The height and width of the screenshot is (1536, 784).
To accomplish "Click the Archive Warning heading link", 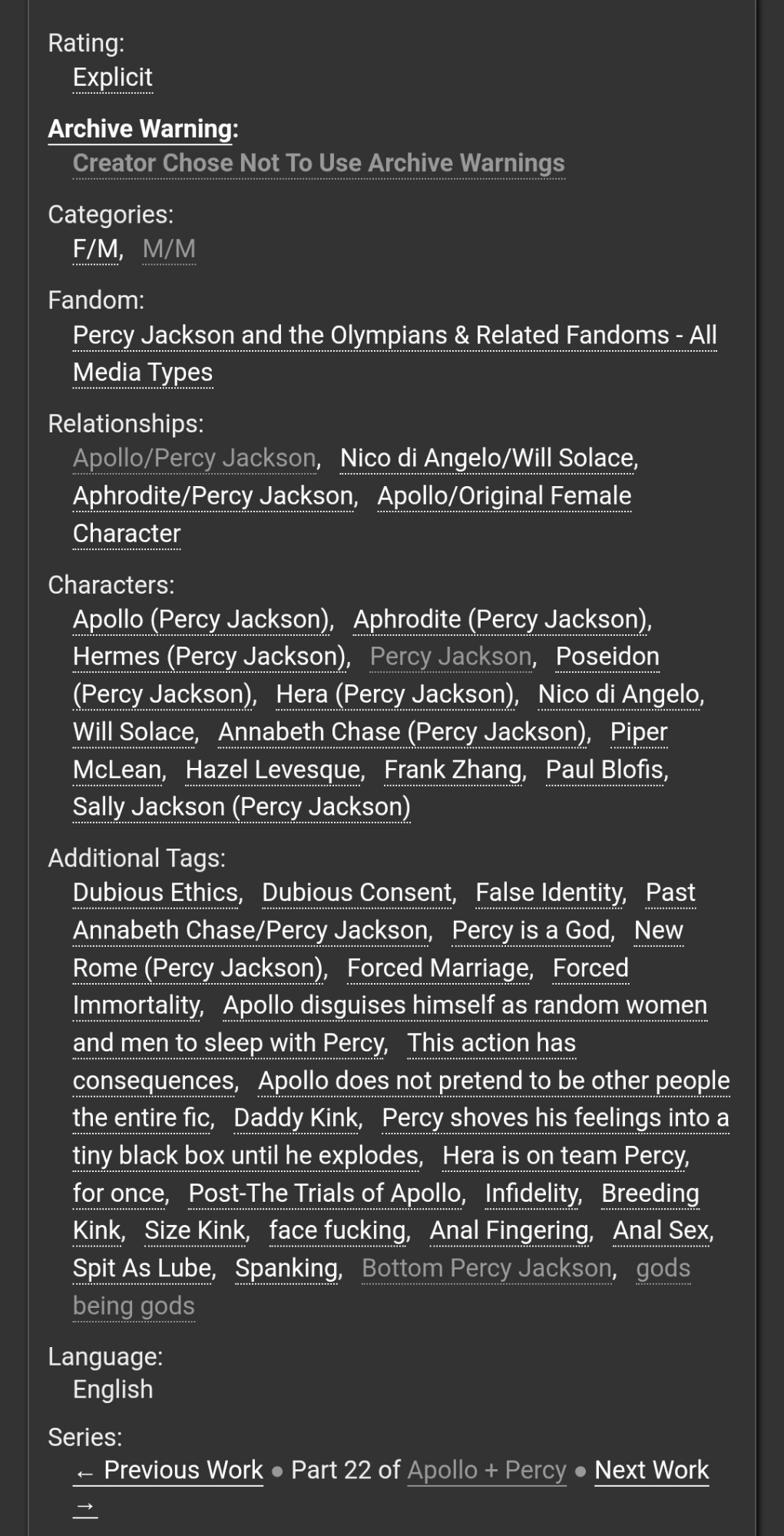I will point(141,129).
